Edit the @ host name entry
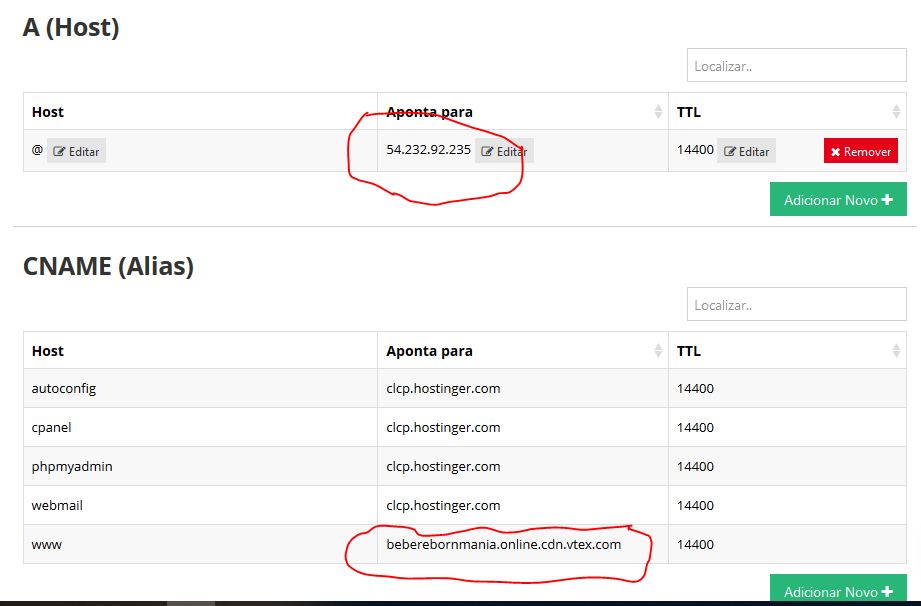This screenshot has width=921, height=606. coord(76,151)
